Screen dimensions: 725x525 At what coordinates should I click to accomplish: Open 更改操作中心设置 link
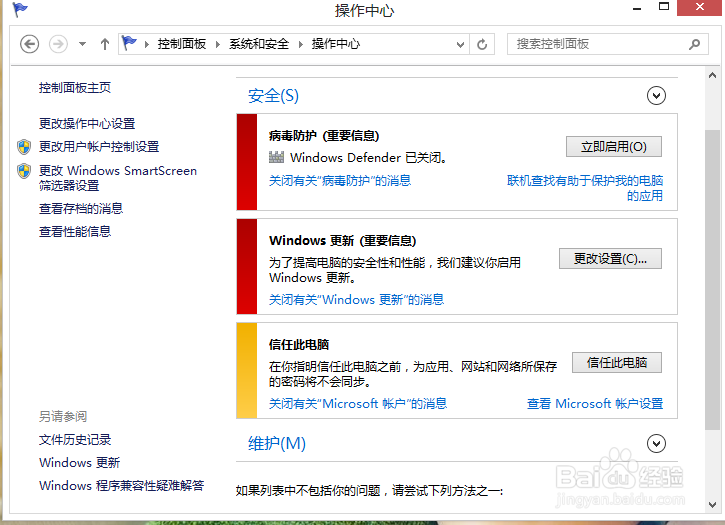[87, 124]
